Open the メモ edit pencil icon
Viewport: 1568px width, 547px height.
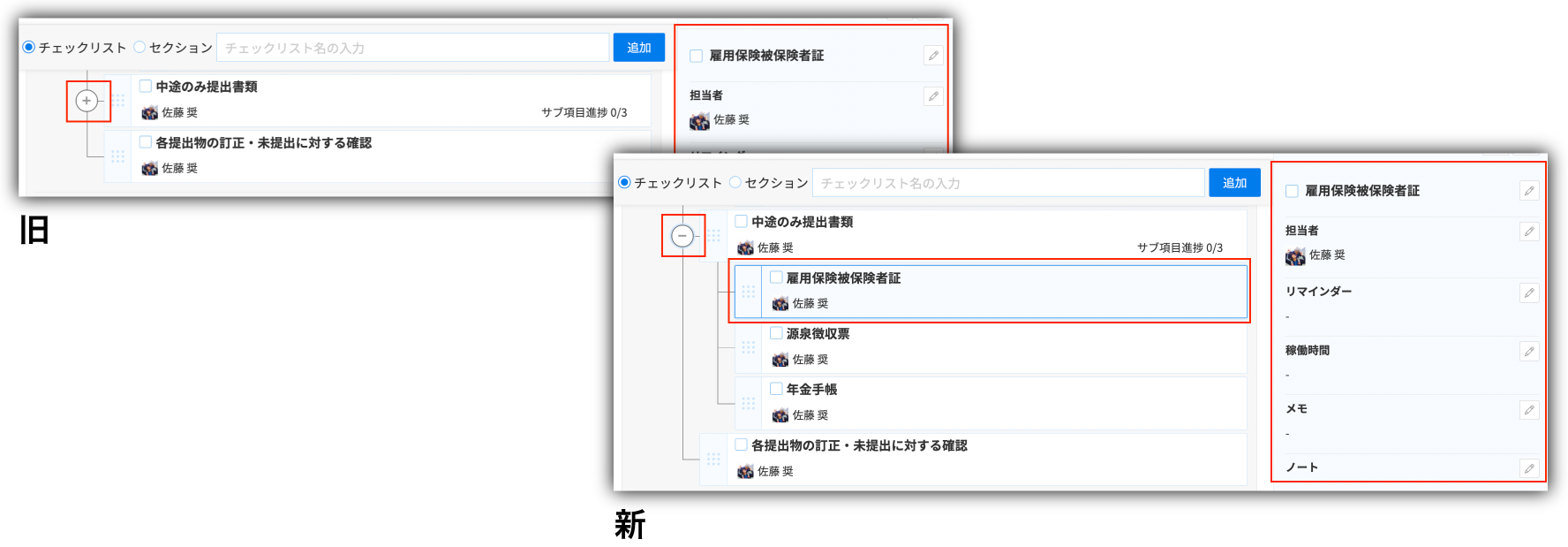1529,410
